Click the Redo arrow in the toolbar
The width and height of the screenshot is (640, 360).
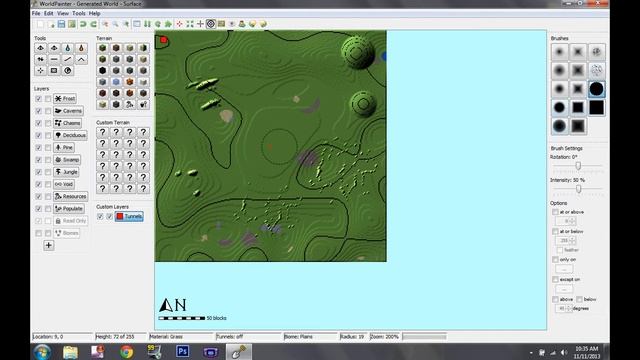93,24
